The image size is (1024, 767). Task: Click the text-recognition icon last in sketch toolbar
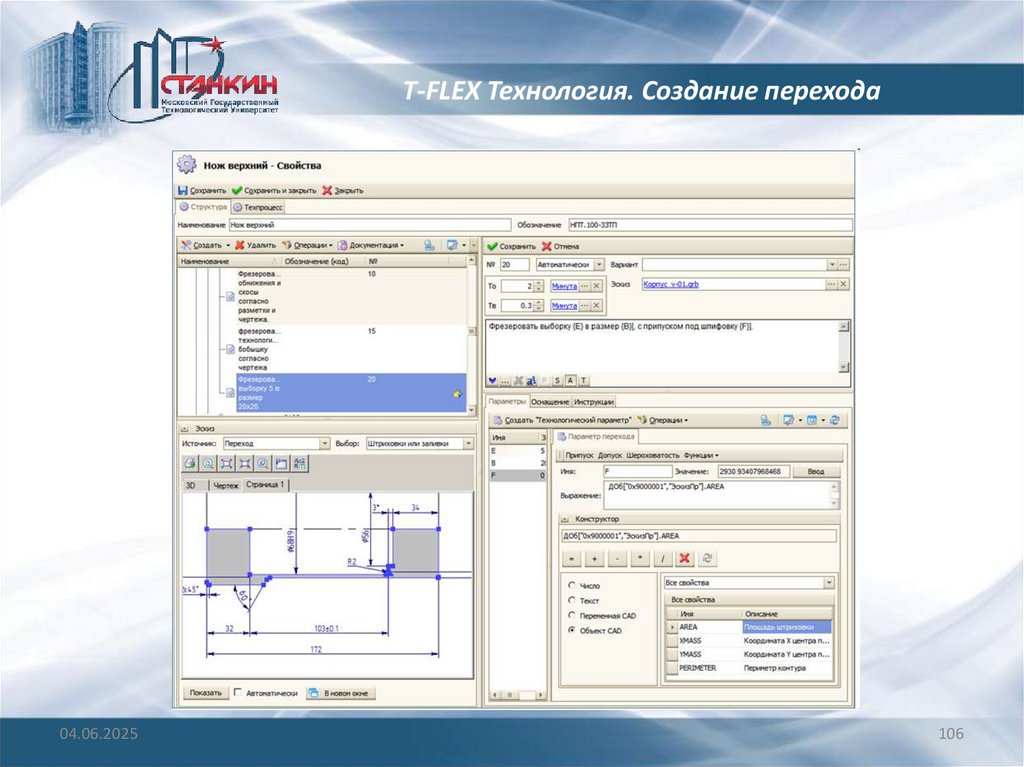[x=299, y=463]
